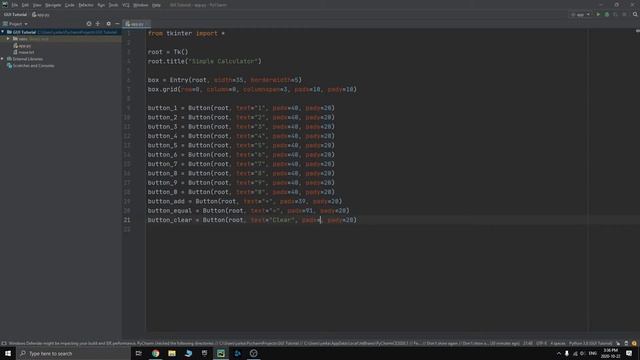Screen dimensions: 640x360
Task: Click UTF-8 encoding in status bar
Action: (x=542, y=344)
